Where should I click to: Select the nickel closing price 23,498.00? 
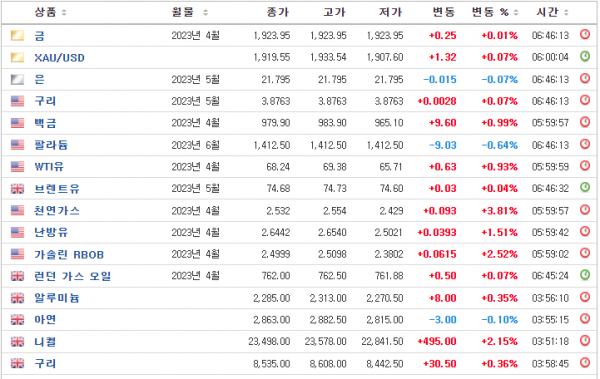269,341
